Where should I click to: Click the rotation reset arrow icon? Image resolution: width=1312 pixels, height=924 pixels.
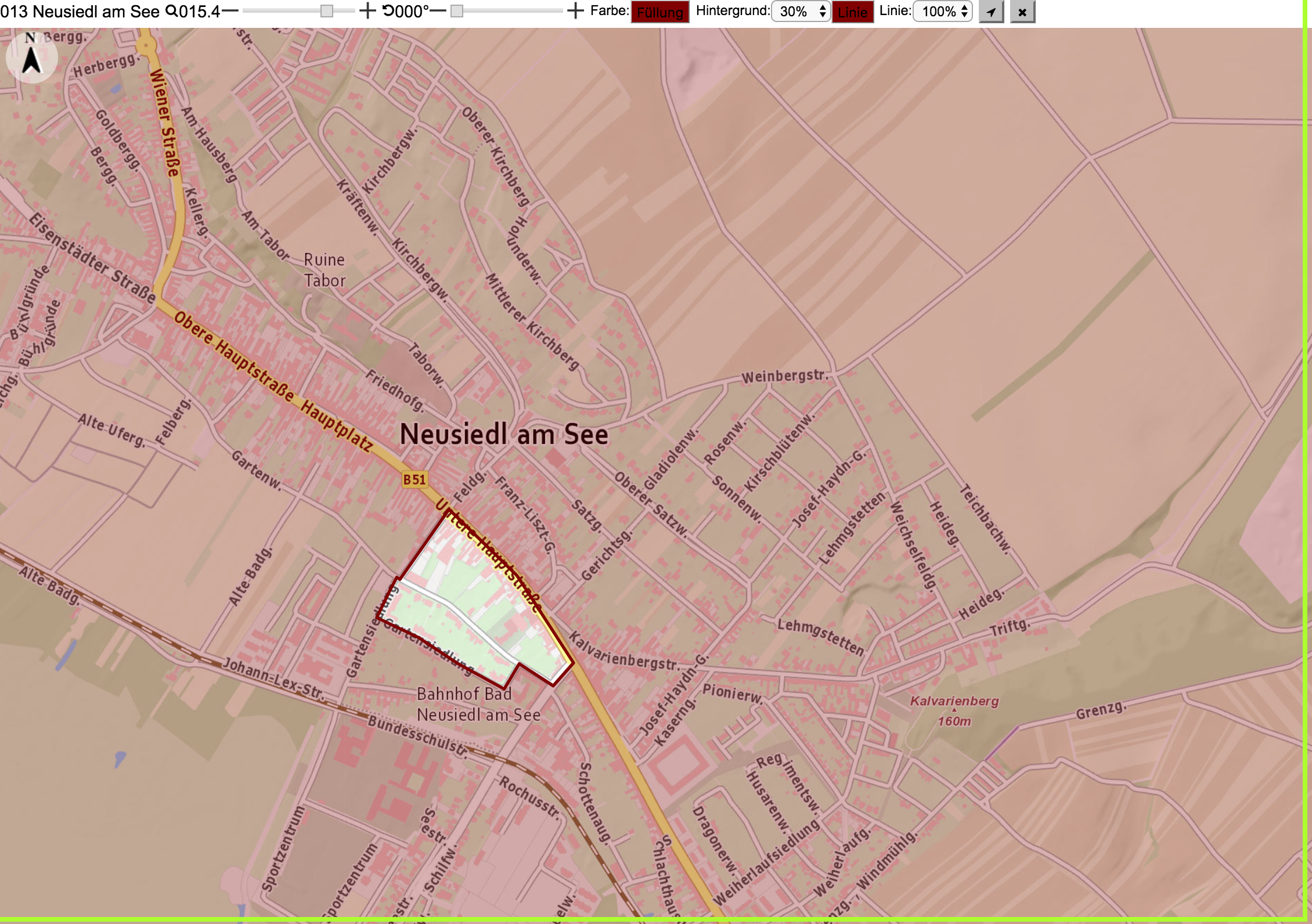388,10
